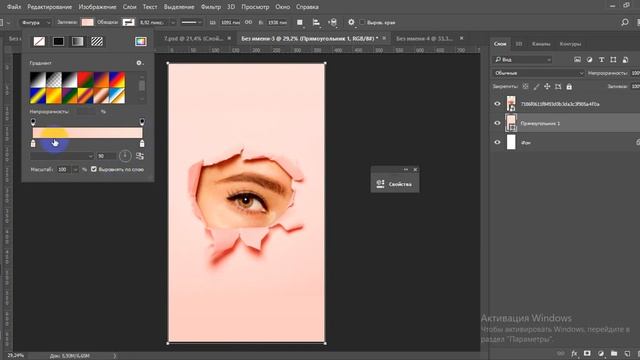Image resolution: width=640 pixels, height=360 pixels.
Task: Select the Прямоугольник 1 layer thumbnail
Action: (511, 123)
